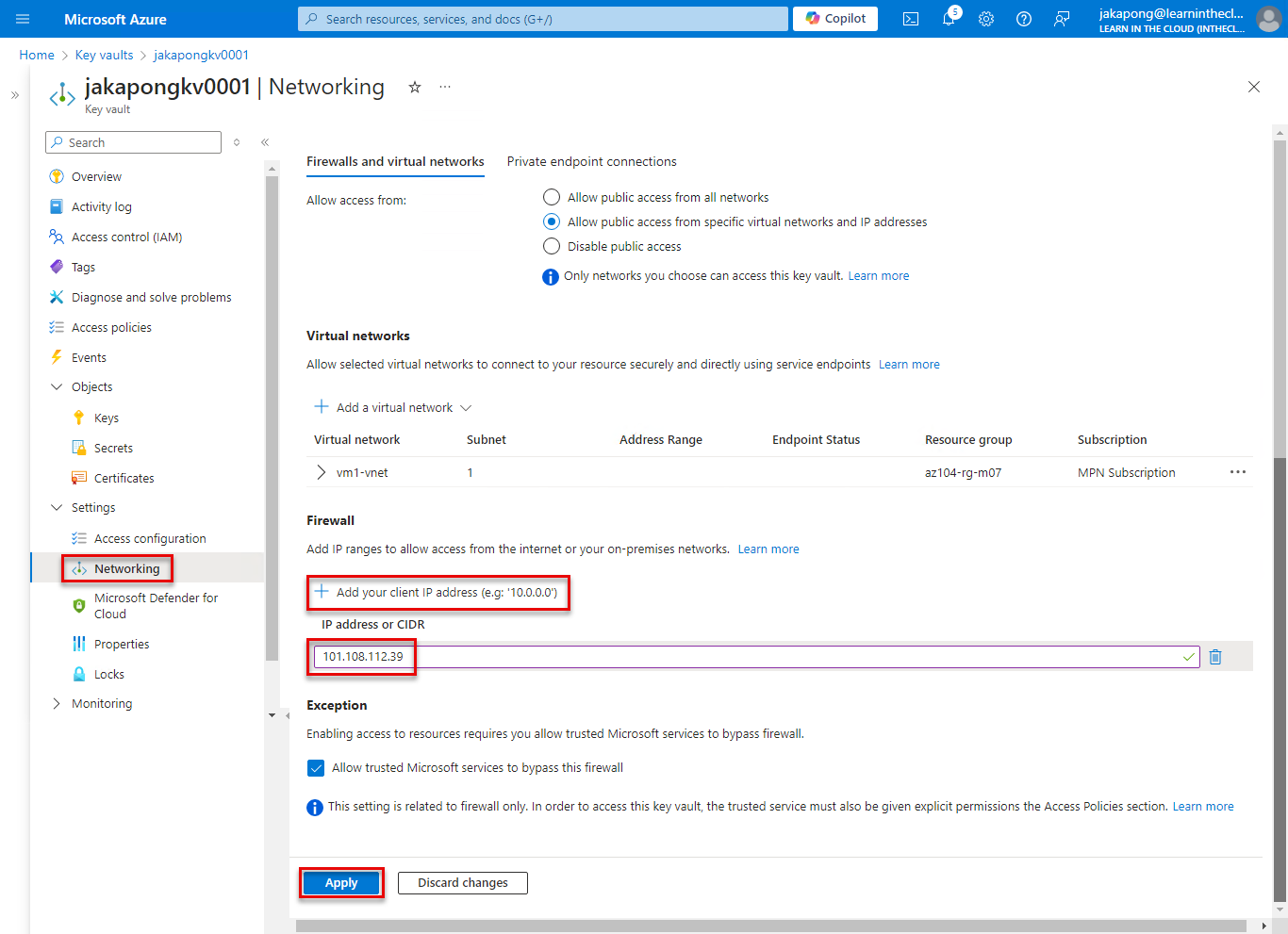Click the resource menu vertical scrollbar
1288x934 pixels.
(x=272, y=418)
